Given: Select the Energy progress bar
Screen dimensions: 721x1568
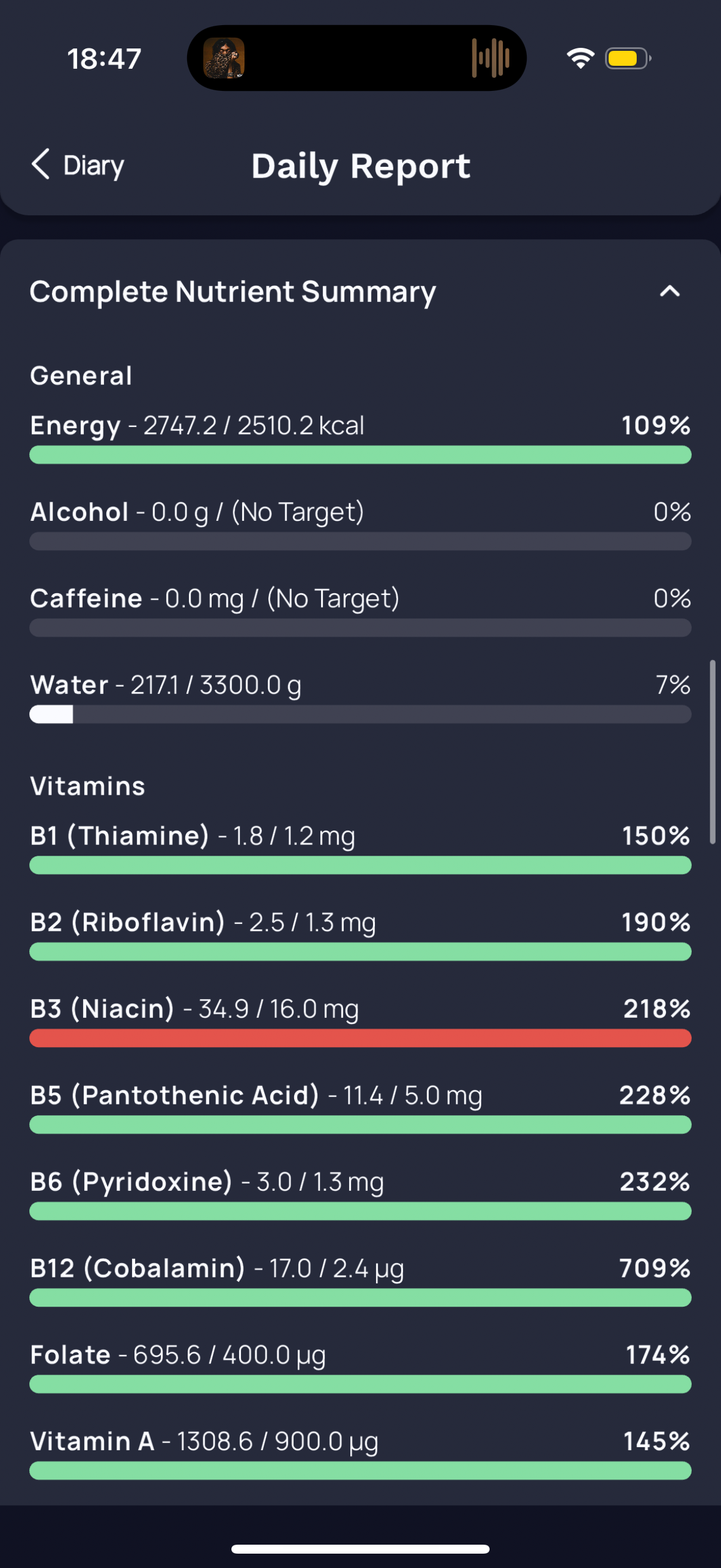Looking at the screenshot, I should pos(360,454).
